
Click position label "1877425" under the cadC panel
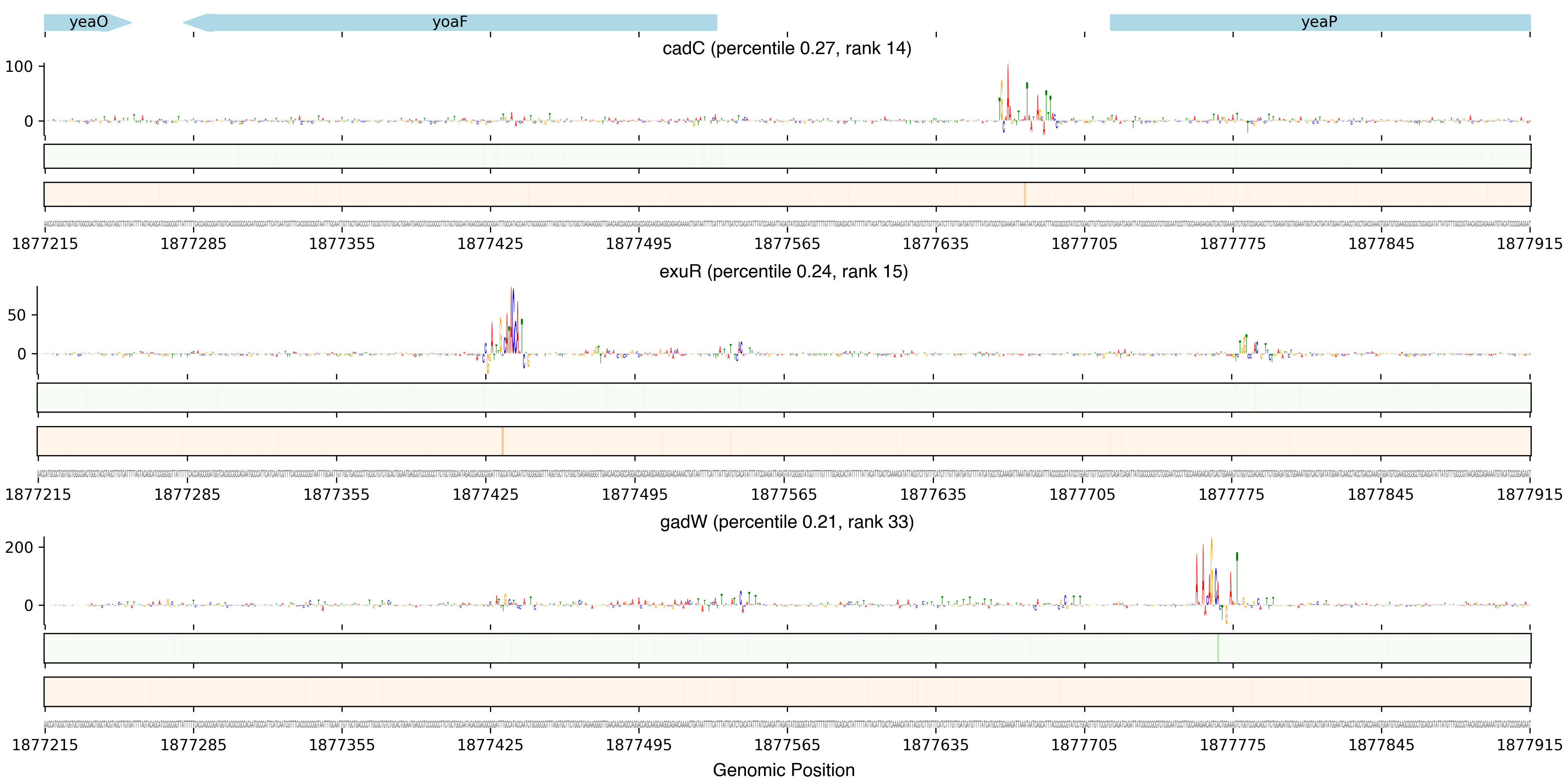coord(491,244)
